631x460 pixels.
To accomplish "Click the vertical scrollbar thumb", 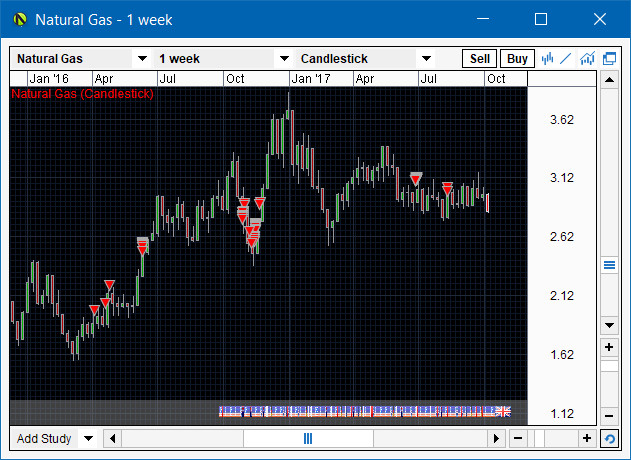I will pyautogui.click(x=609, y=265).
